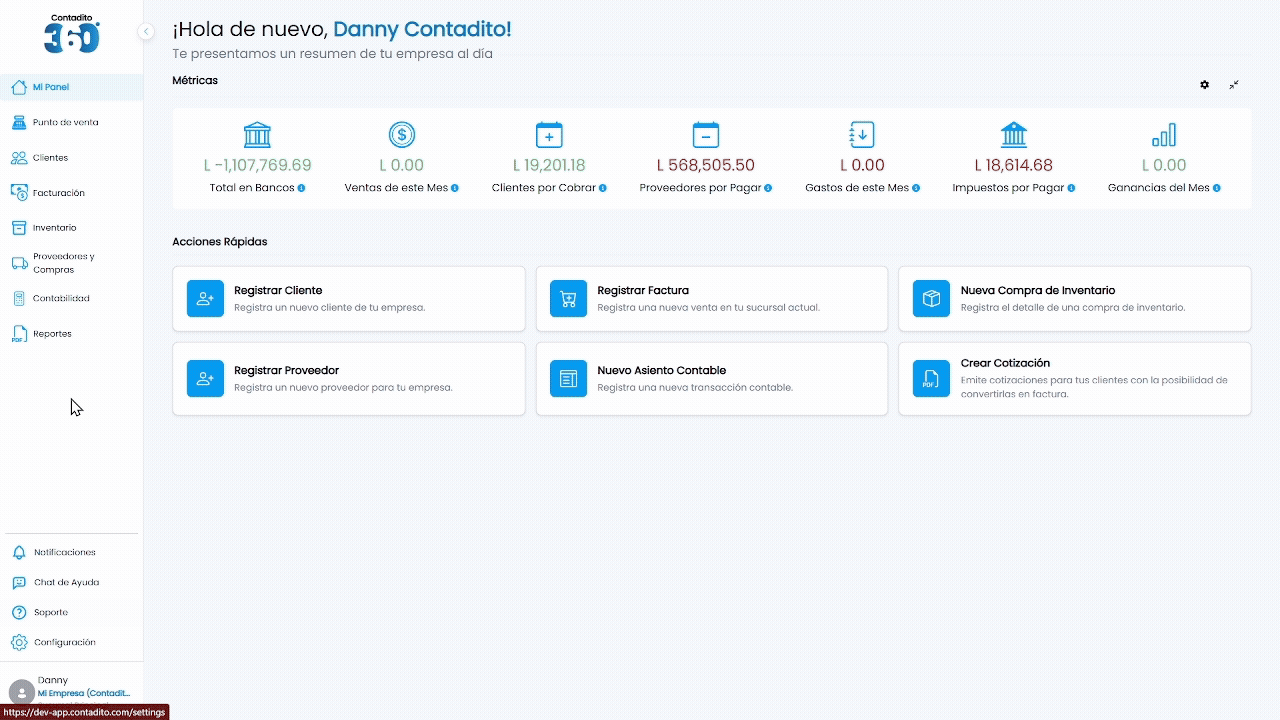Viewport: 1280px width, 720px height.
Task: Collapse the Métricas panel arrows icon
Action: 1234,85
